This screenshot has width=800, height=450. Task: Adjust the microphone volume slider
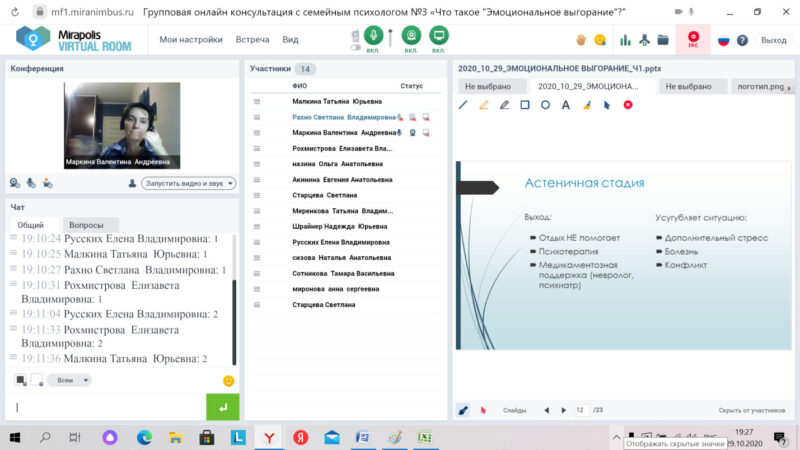pyautogui.click(x=390, y=37)
